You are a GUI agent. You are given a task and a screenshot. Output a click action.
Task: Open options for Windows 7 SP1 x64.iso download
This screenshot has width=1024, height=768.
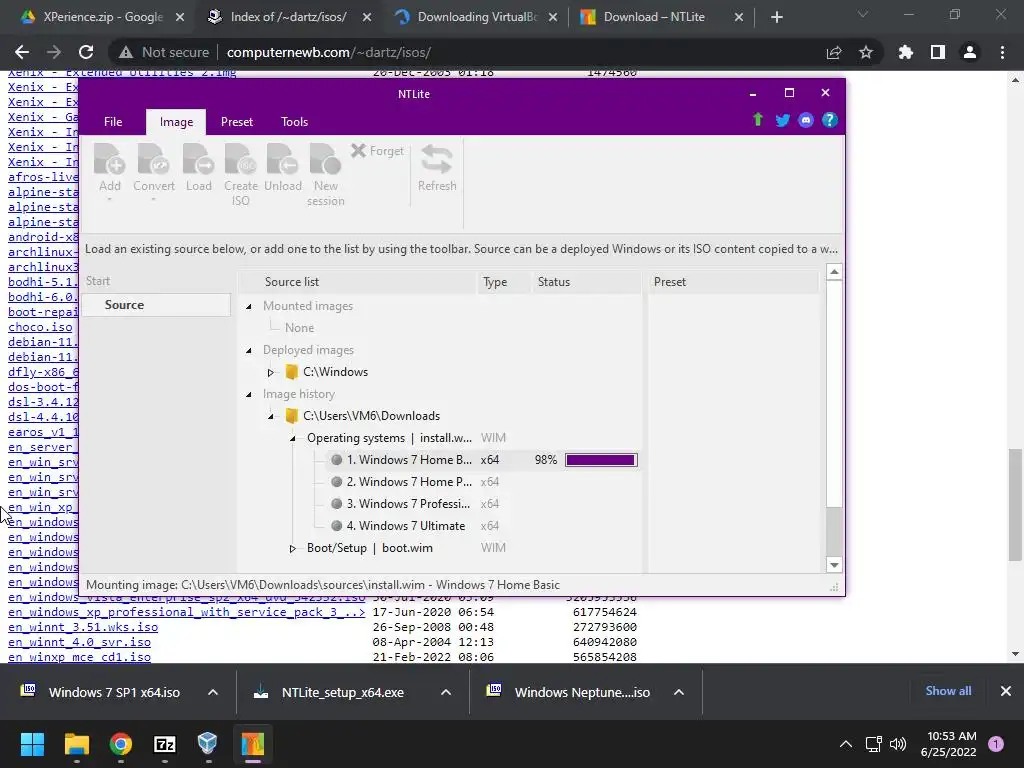click(213, 692)
